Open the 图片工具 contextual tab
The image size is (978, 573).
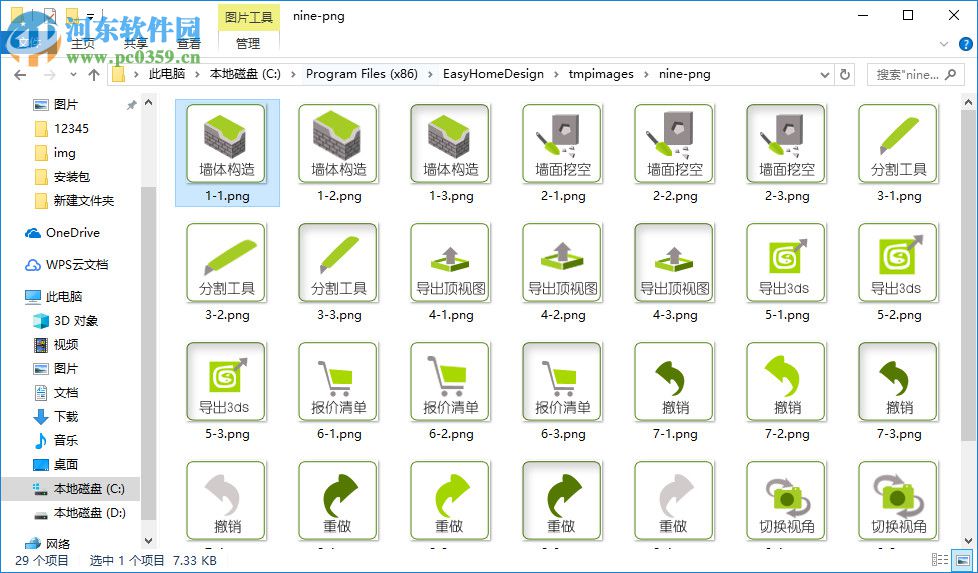pyautogui.click(x=248, y=17)
